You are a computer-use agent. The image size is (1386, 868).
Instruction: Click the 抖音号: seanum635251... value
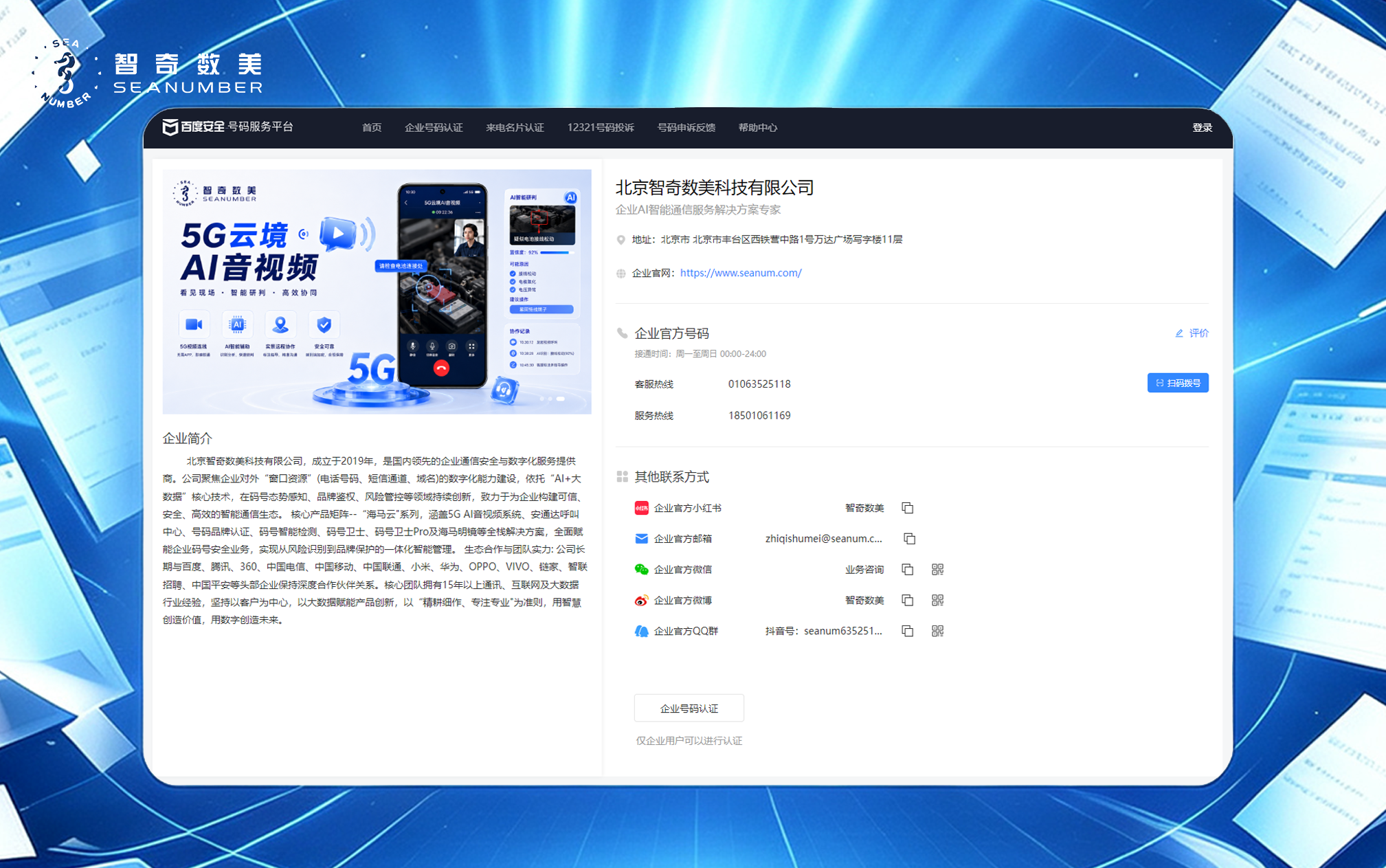coord(824,631)
